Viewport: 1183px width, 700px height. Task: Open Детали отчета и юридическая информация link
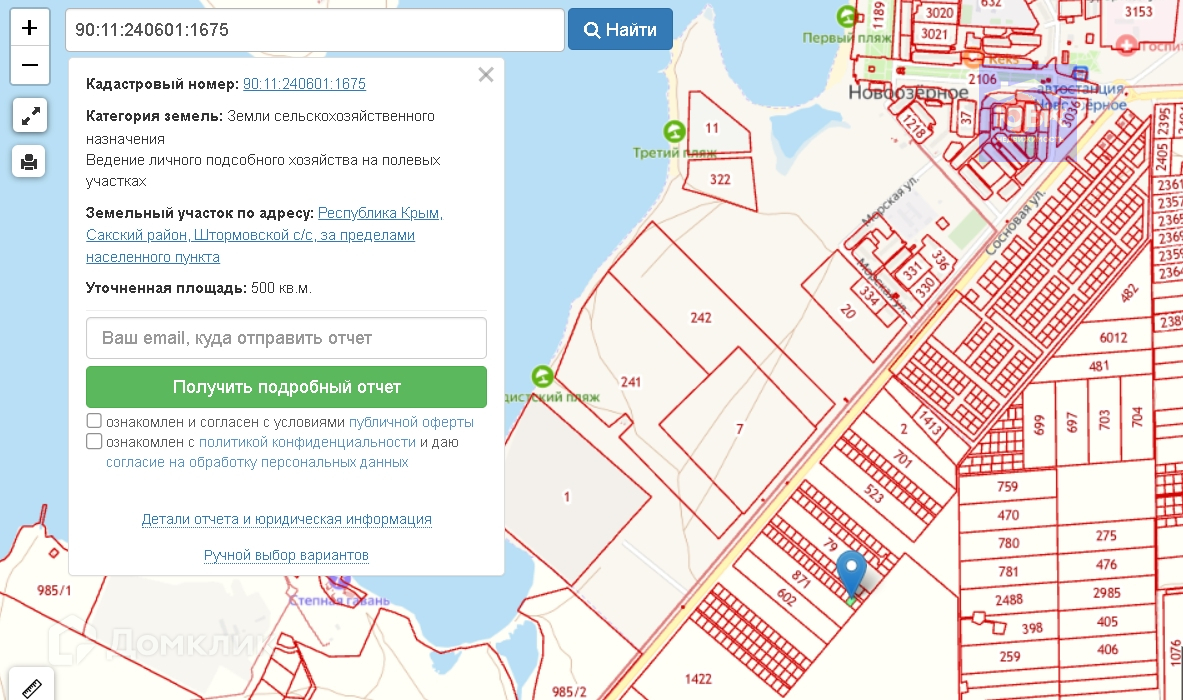287,519
